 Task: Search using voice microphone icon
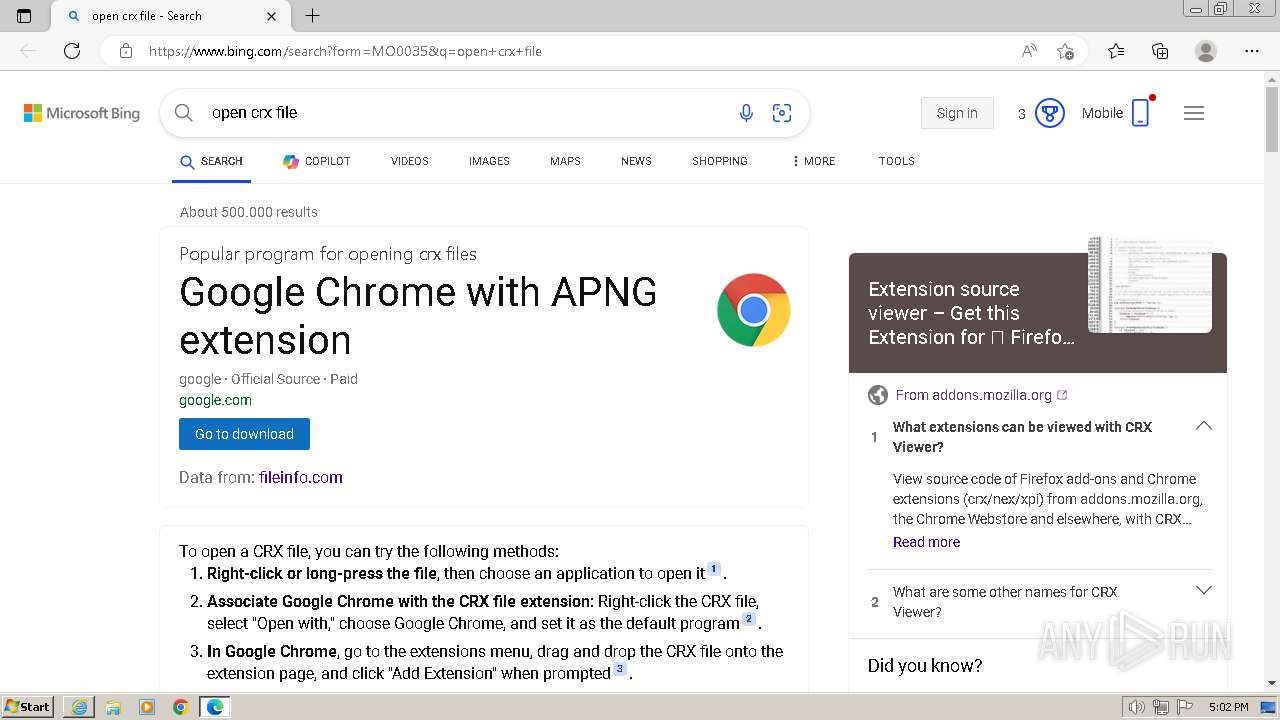pyautogui.click(x=746, y=113)
